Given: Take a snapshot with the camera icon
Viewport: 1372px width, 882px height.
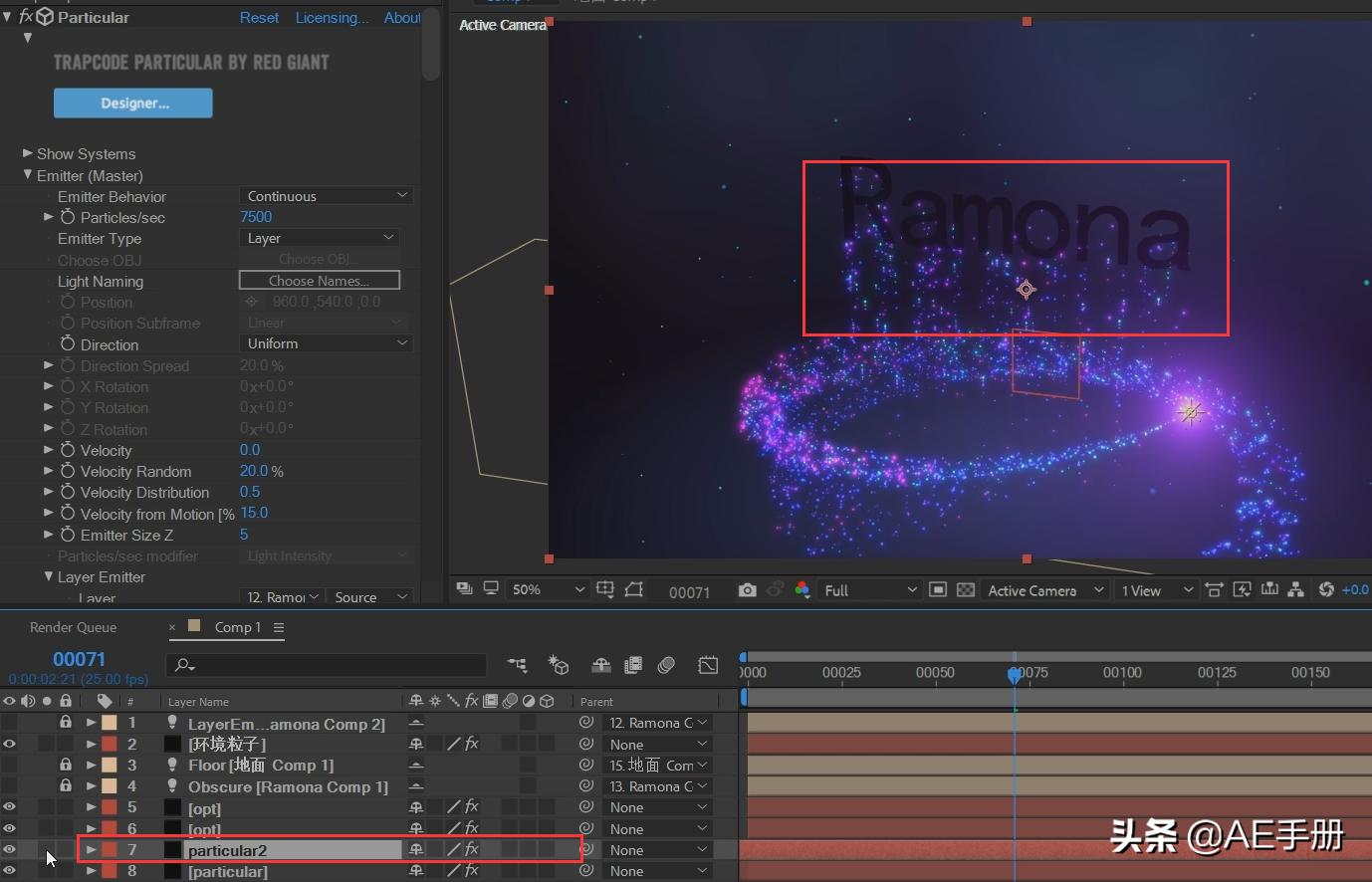Looking at the screenshot, I should click(747, 590).
